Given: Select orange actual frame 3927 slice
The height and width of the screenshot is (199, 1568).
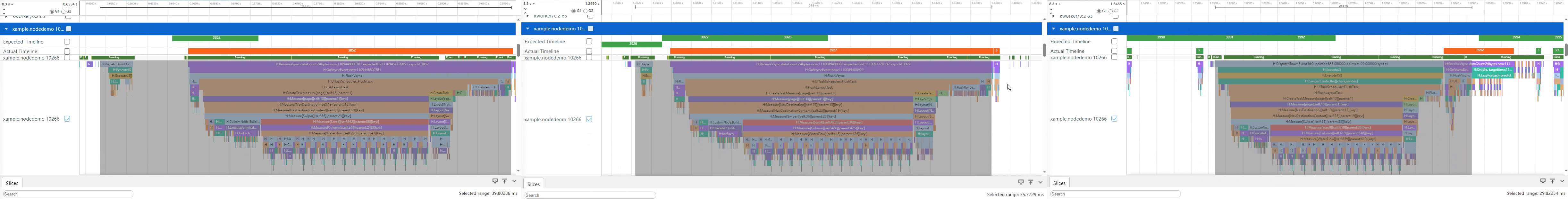Looking at the screenshot, I should [831, 51].
